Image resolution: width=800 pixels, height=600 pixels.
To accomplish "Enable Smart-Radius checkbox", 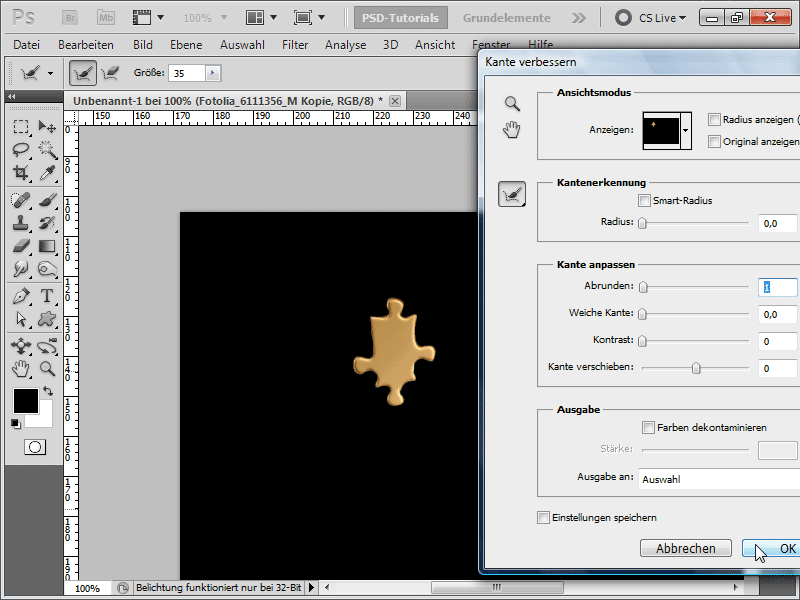I will (x=644, y=201).
